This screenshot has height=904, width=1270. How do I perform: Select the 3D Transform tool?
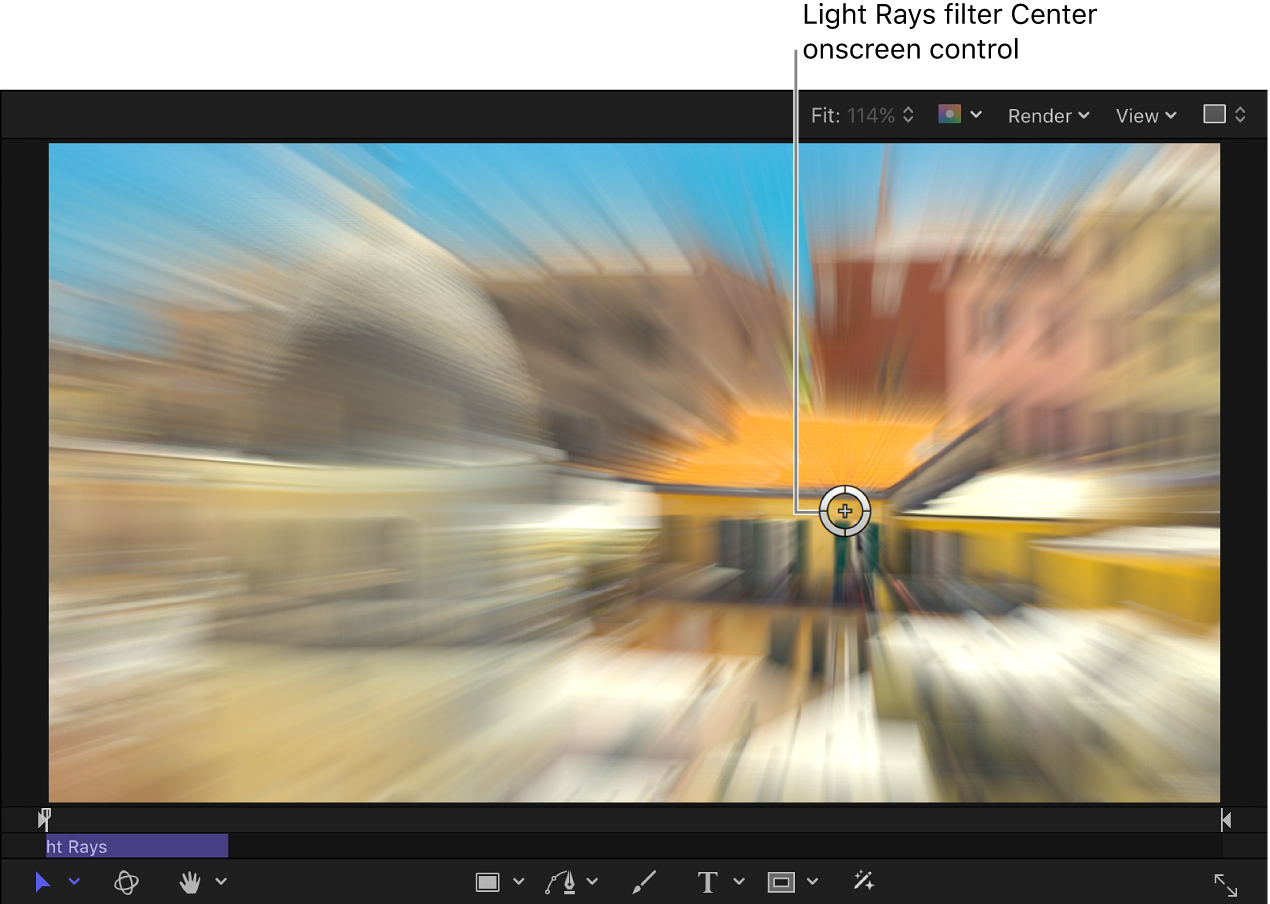(x=127, y=882)
